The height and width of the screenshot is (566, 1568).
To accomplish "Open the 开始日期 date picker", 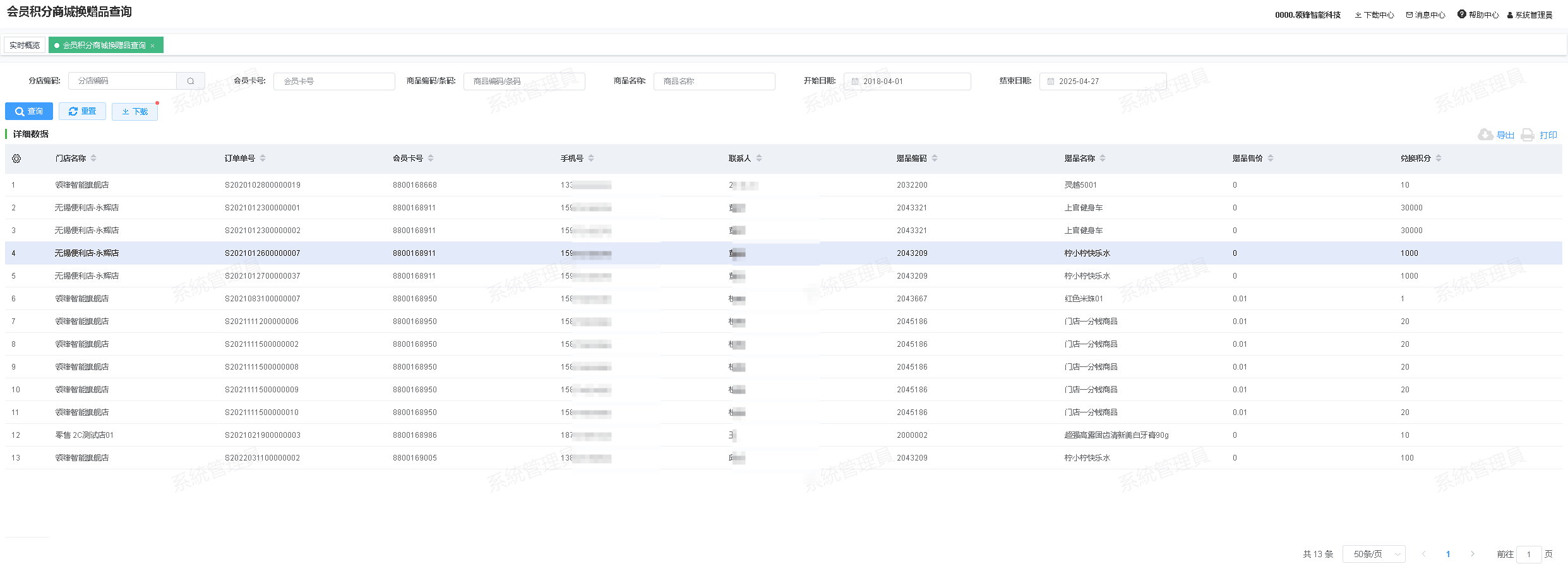I will pos(907,81).
